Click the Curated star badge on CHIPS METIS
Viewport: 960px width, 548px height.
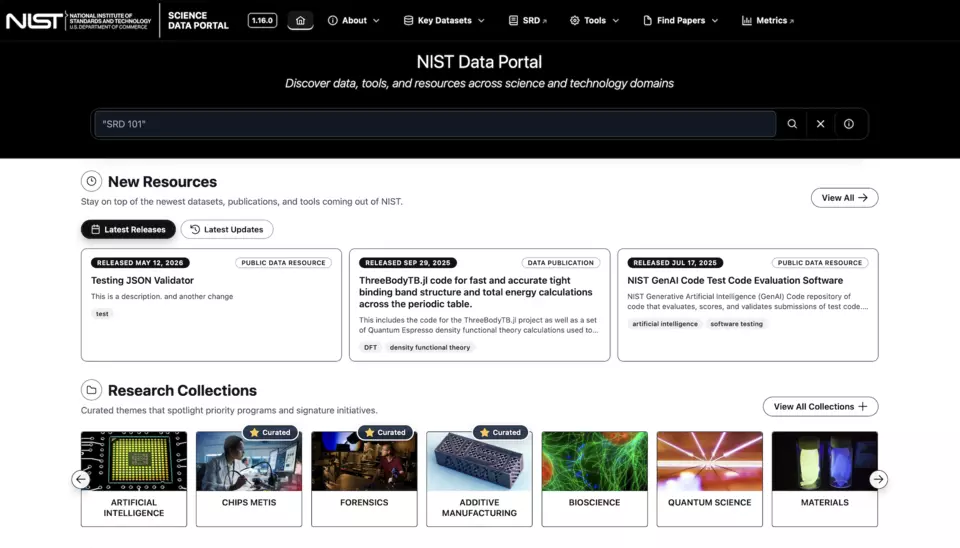point(270,432)
